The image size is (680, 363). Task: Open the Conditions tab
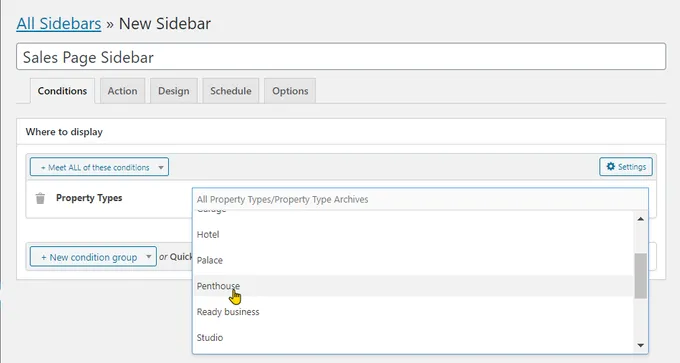click(x=62, y=91)
